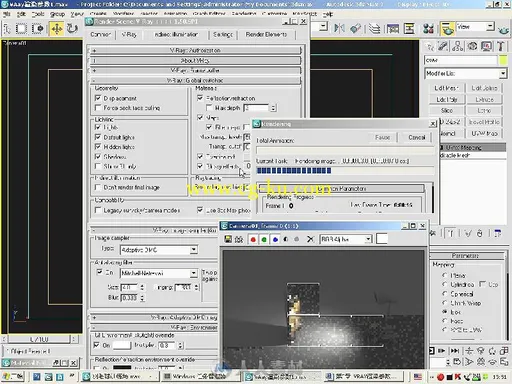The image size is (512, 384).
Task: Click the pin stack icon under modifier stack
Action: (432, 234)
